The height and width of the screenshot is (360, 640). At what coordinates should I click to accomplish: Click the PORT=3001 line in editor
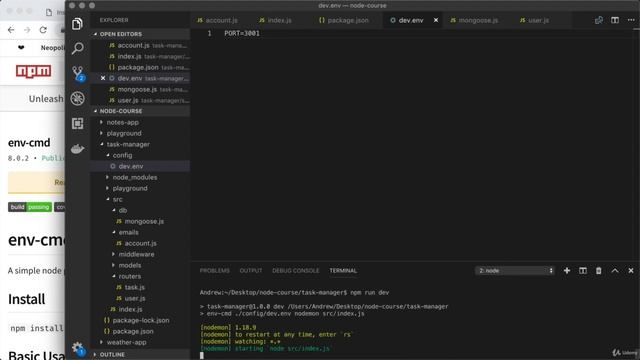click(x=242, y=33)
